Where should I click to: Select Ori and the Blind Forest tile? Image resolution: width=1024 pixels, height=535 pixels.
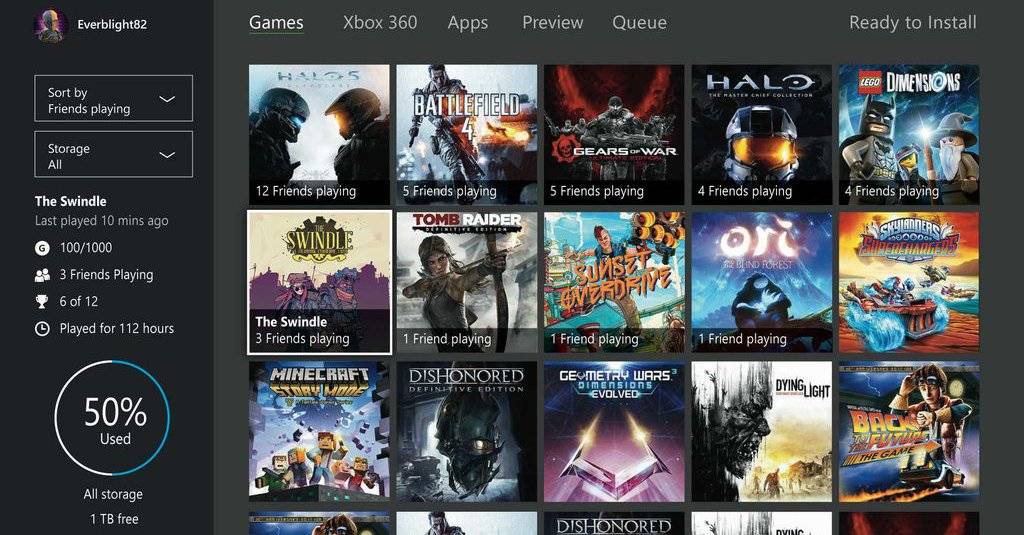click(761, 283)
